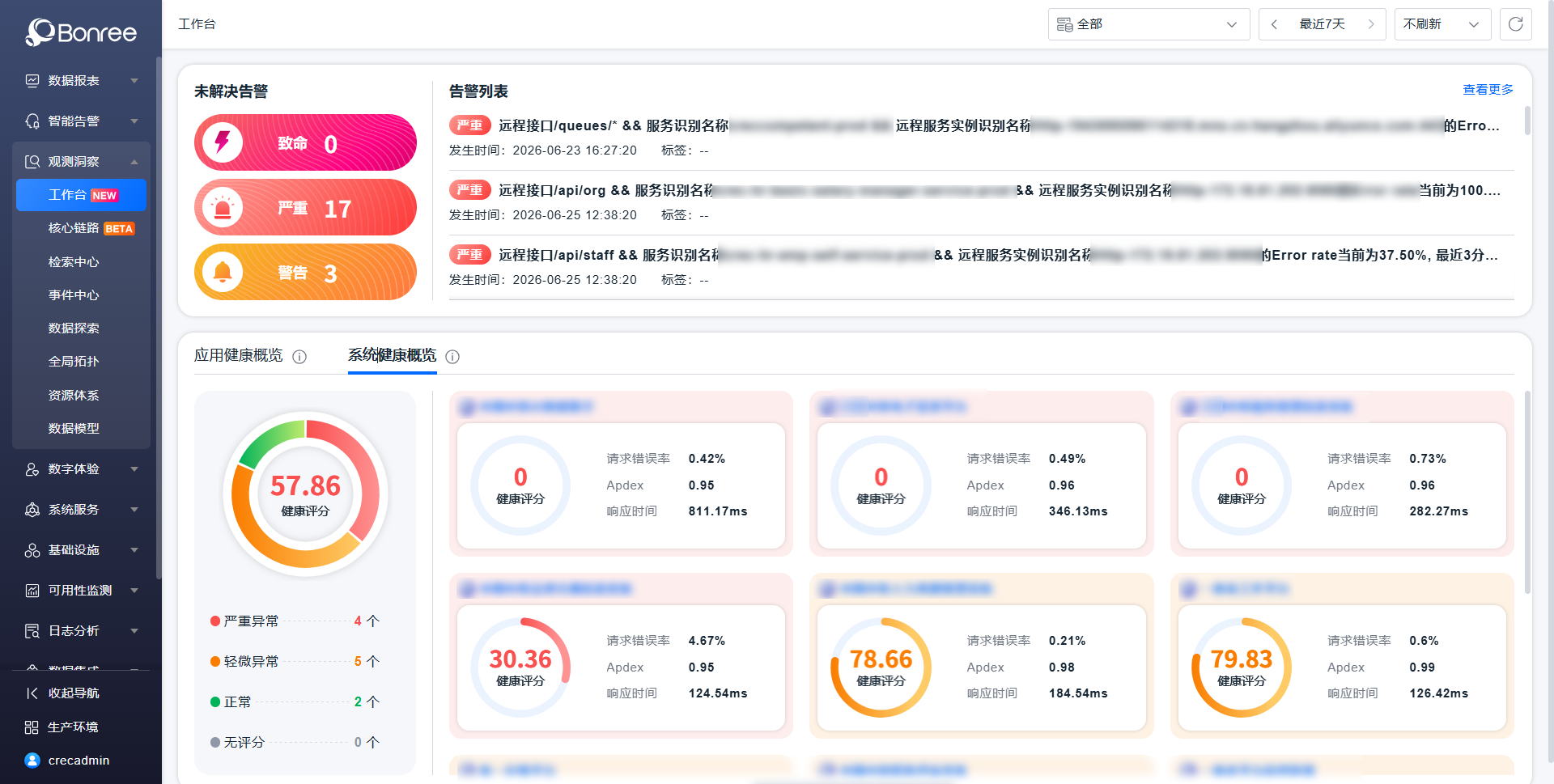Open 数据模型 menu item
The height and width of the screenshot is (784, 1554).
coord(81,429)
